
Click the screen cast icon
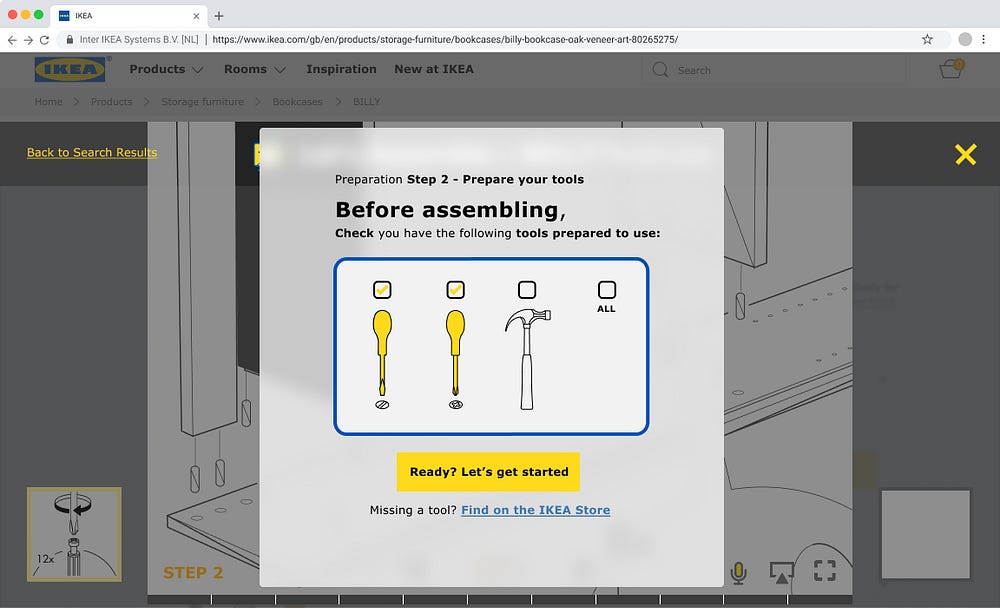(782, 572)
